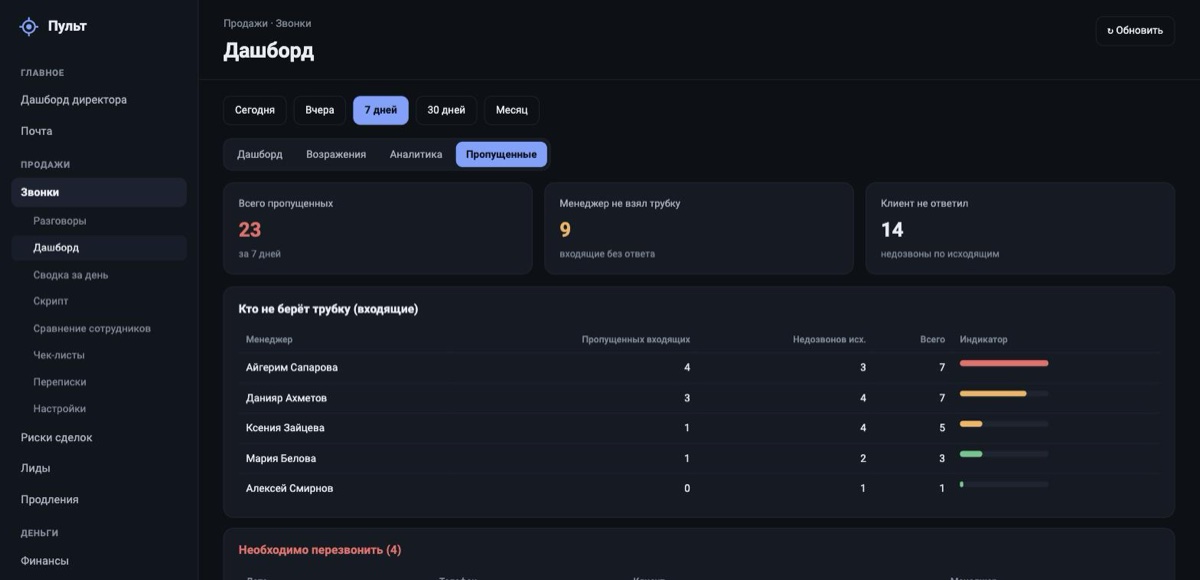
Task: Pick the Месяц period filter
Action: tap(512, 110)
